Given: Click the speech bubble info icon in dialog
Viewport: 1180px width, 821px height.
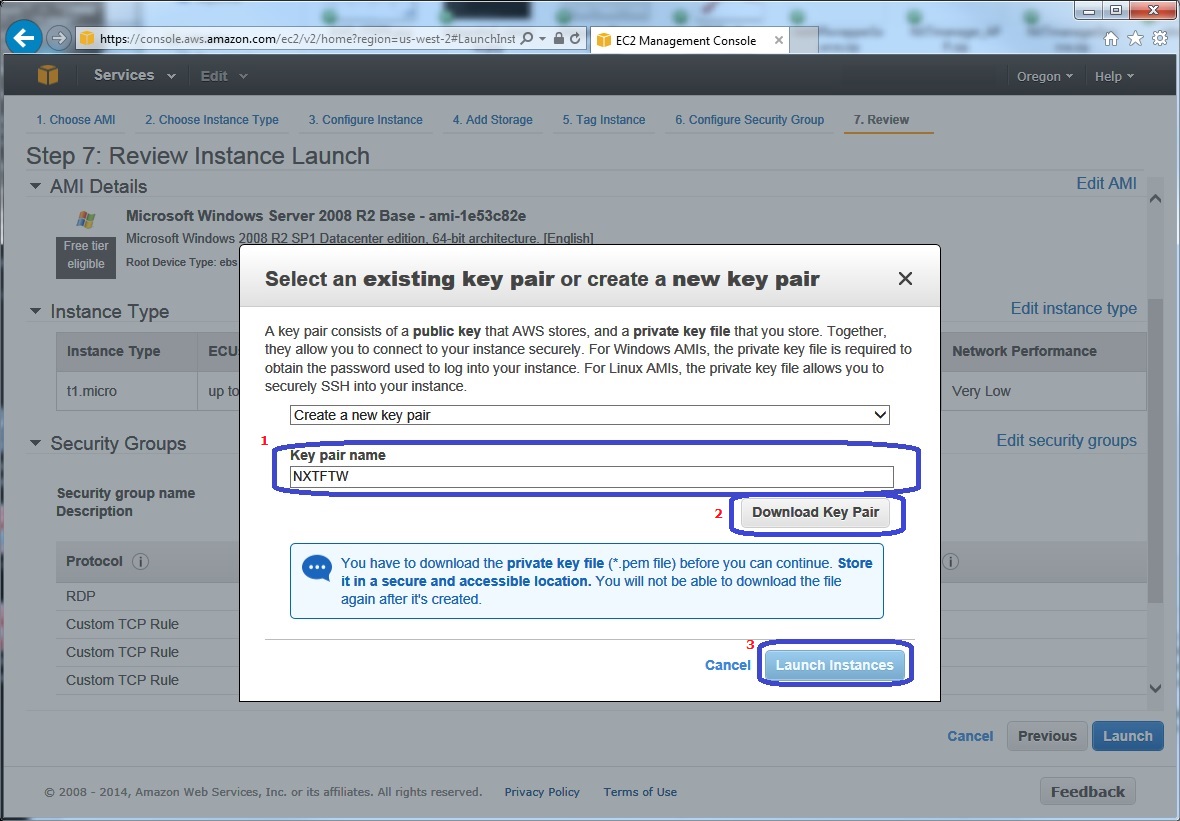Looking at the screenshot, I should point(316,569).
